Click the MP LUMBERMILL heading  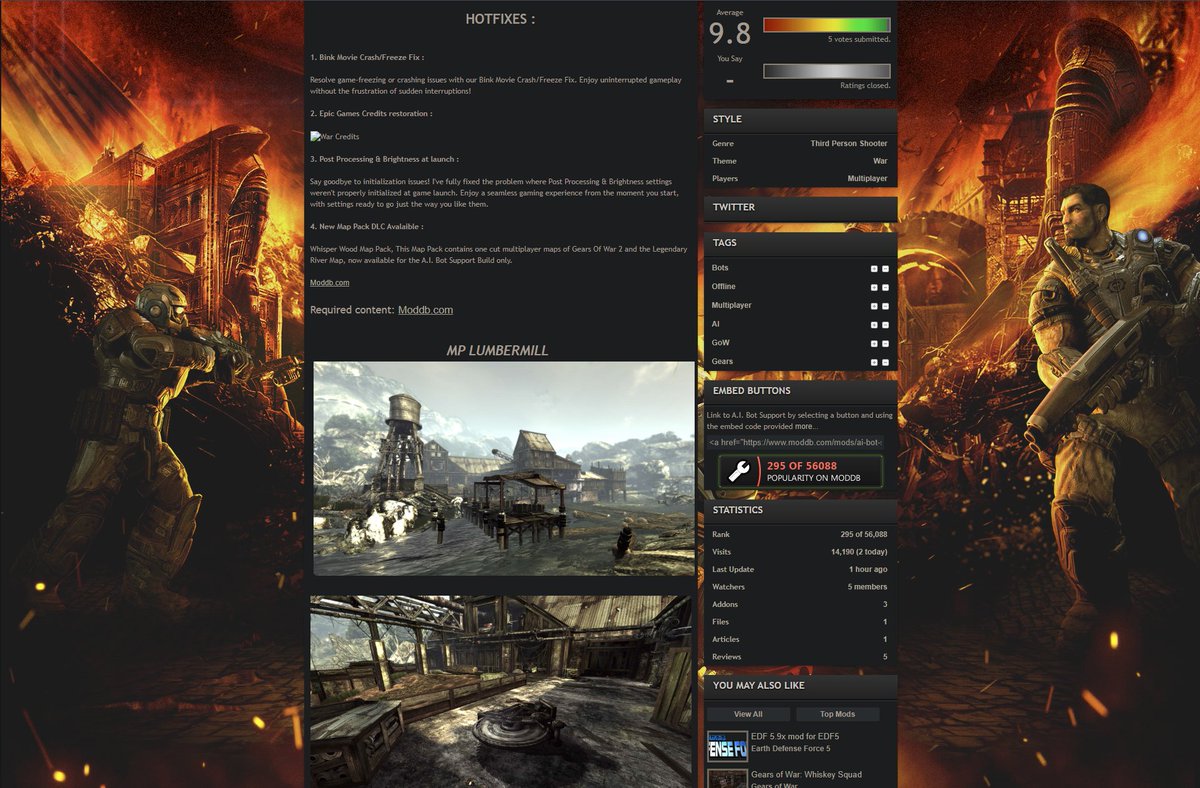point(497,350)
